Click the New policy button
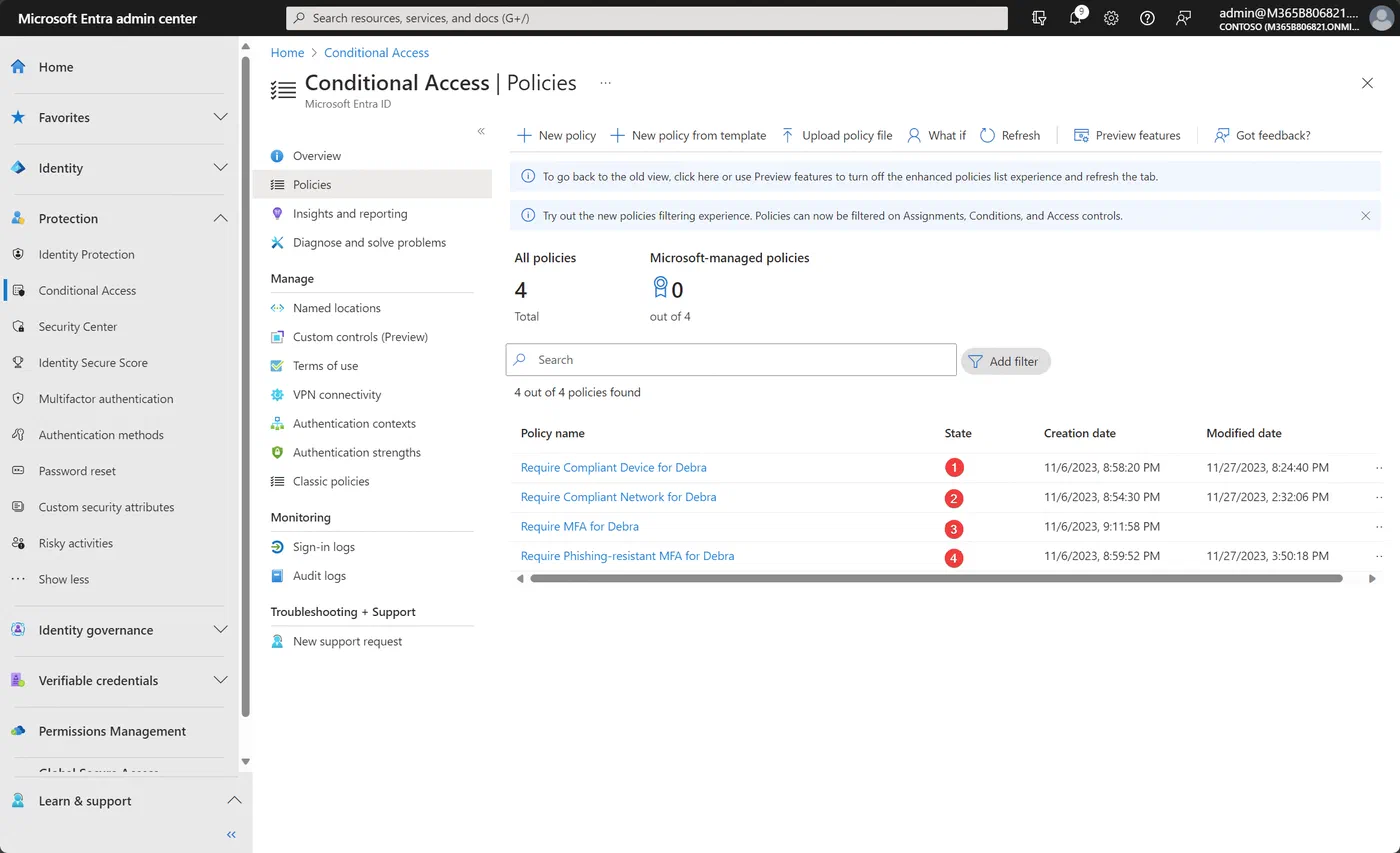The width and height of the screenshot is (1400, 853). click(556, 135)
